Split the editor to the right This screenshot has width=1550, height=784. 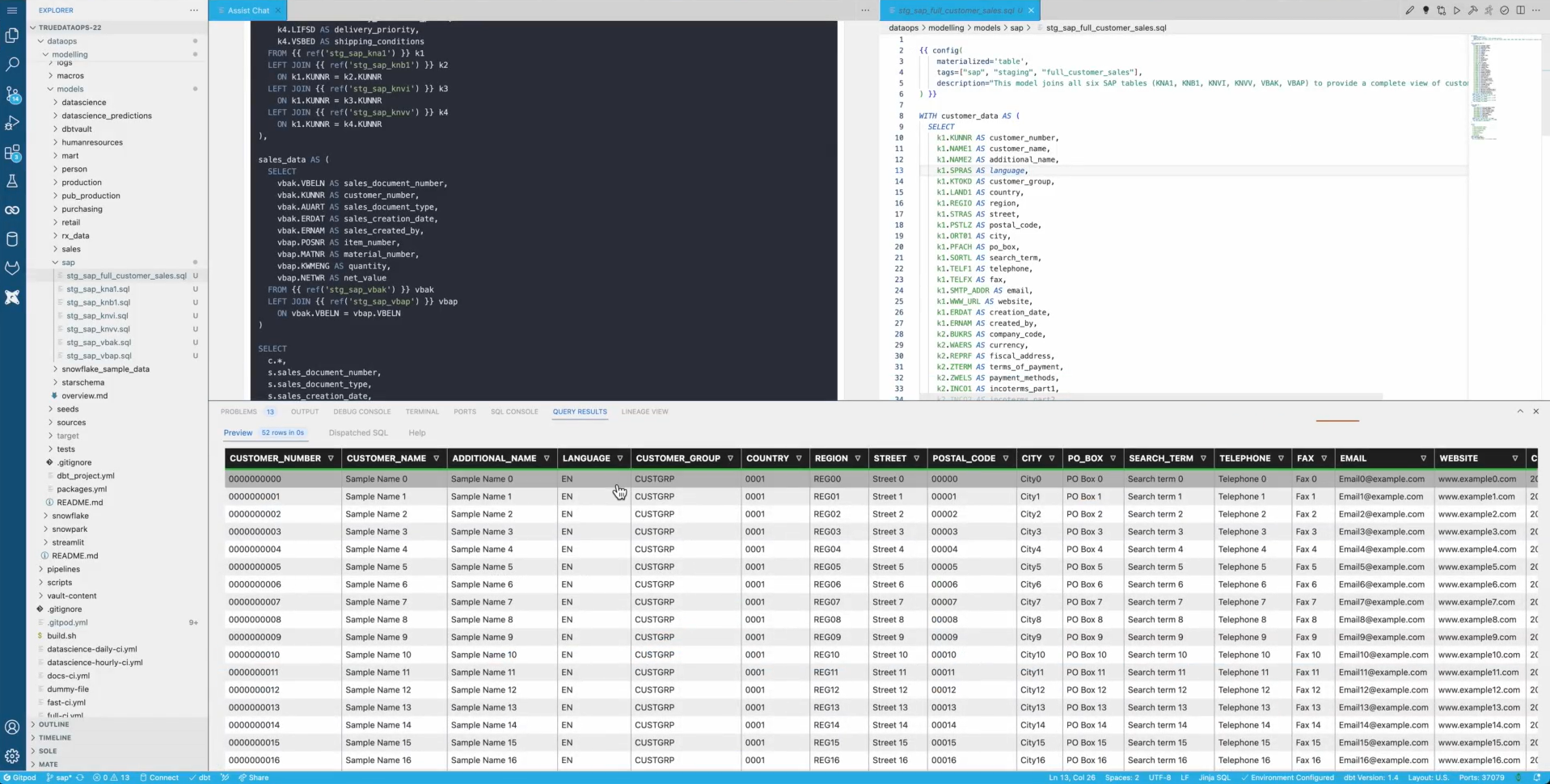1520,11
